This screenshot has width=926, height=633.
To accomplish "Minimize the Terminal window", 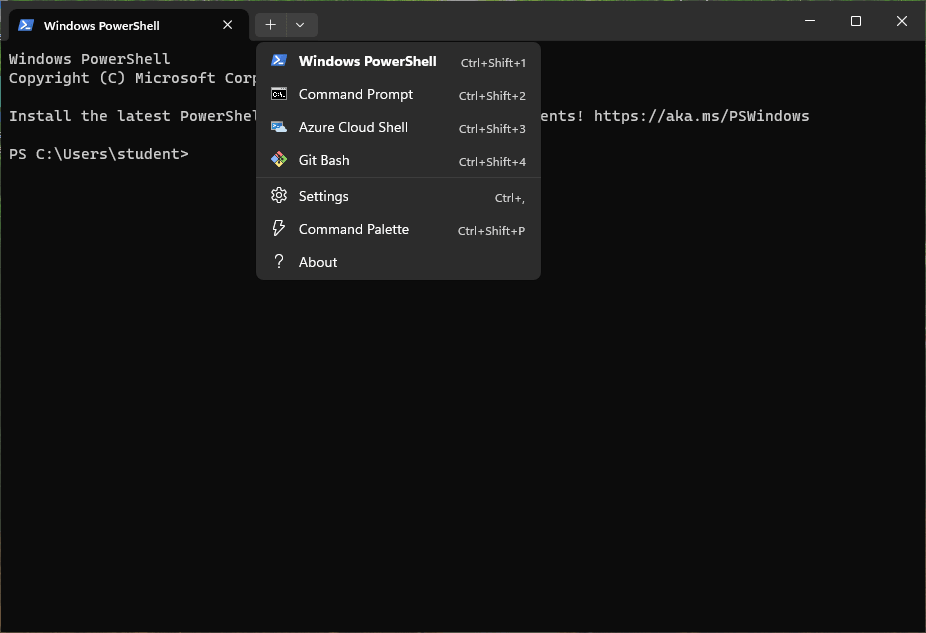I will [x=810, y=21].
